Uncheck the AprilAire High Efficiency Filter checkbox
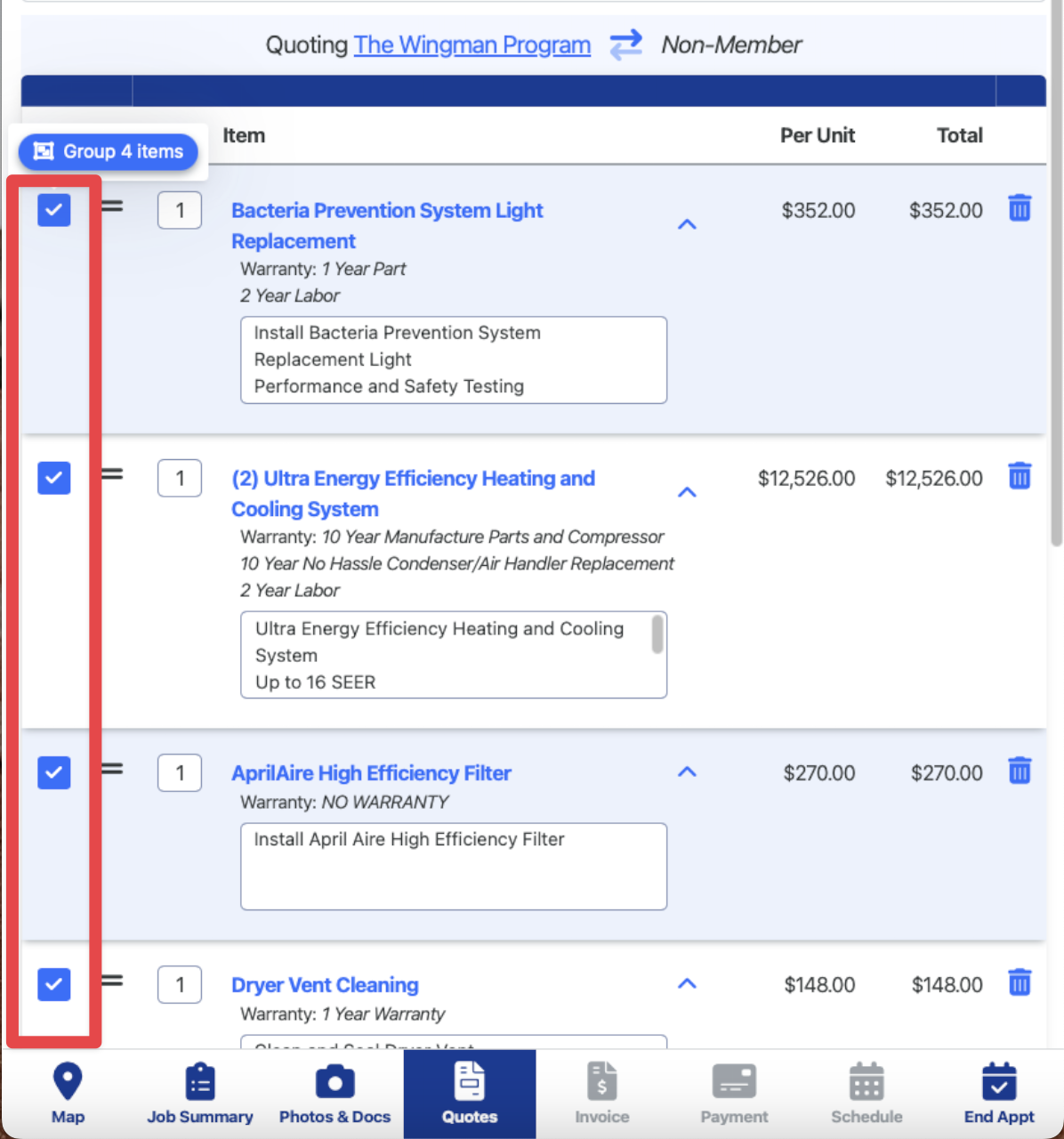Viewport: 1064px width, 1139px height. (x=54, y=772)
